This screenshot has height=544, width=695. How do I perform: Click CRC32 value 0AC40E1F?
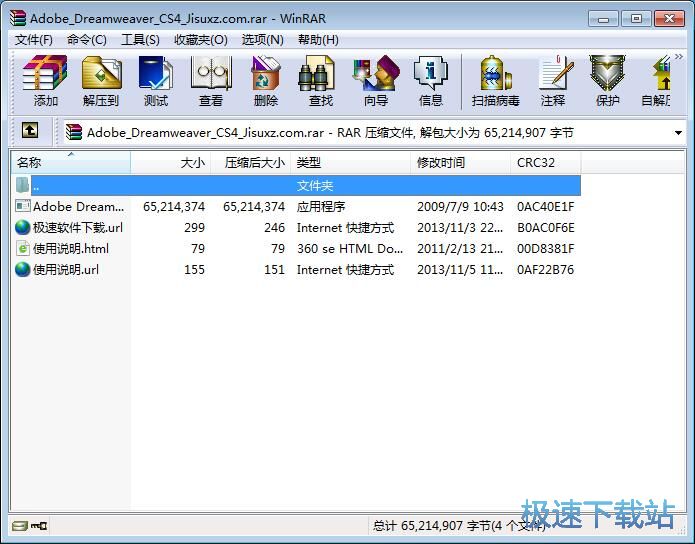[x=545, y=207]
